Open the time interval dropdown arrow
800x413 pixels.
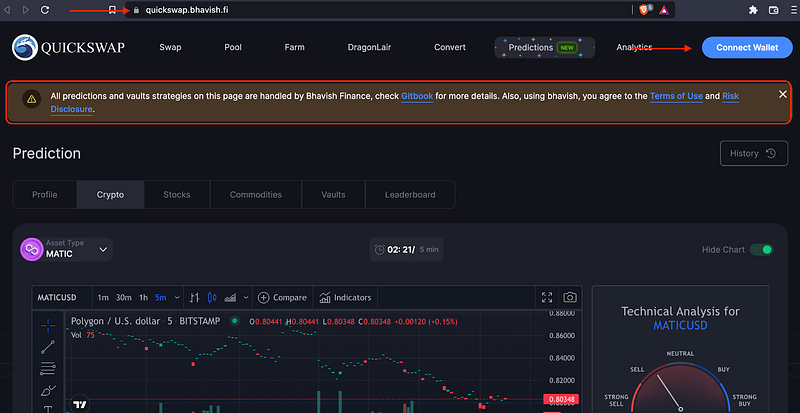[x=177, y=298]
